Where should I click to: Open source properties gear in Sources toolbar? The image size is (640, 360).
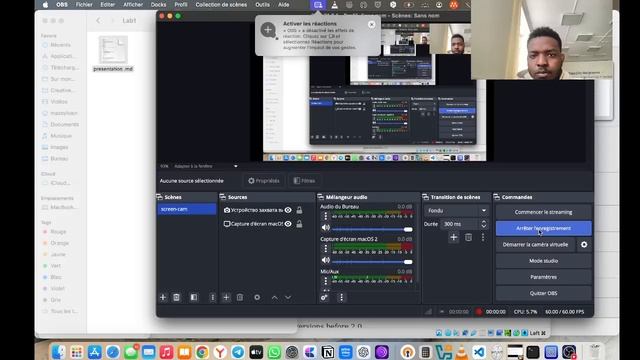point(257,297)
